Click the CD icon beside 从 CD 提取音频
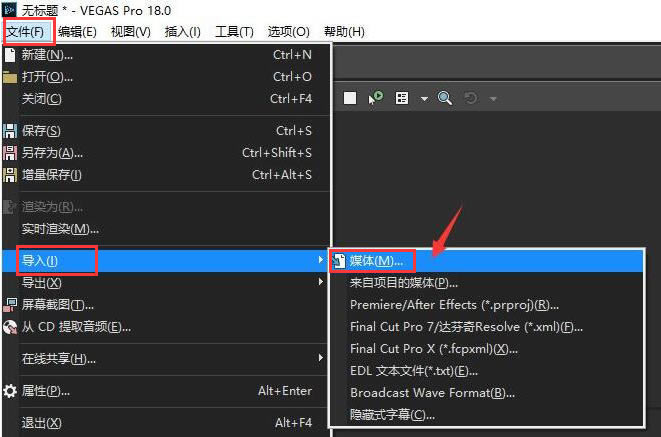This screenshot has height=437, width=661. 10,327
